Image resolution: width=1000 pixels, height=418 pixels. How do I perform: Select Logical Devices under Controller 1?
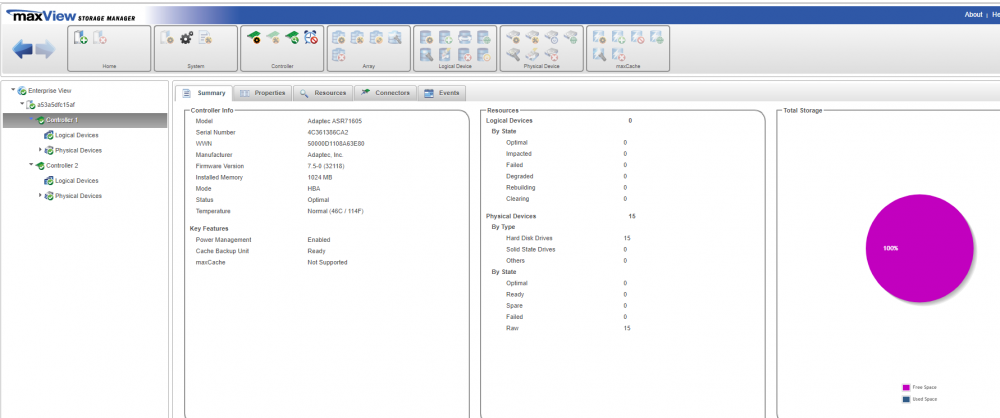point(77,135)
